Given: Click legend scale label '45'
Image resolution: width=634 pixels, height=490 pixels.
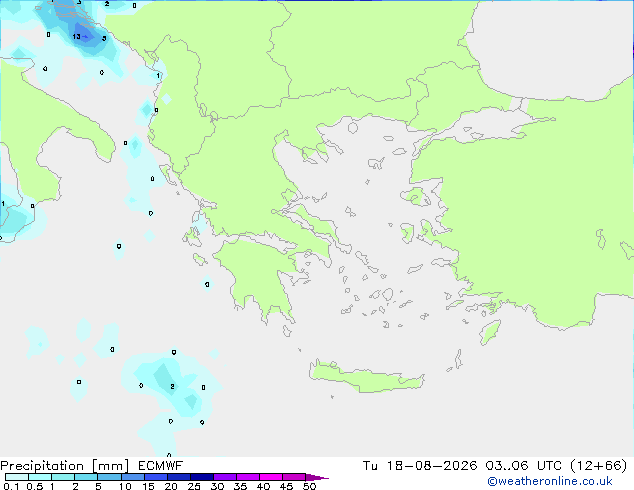Looking at the screenshot, I should point(286,486).
